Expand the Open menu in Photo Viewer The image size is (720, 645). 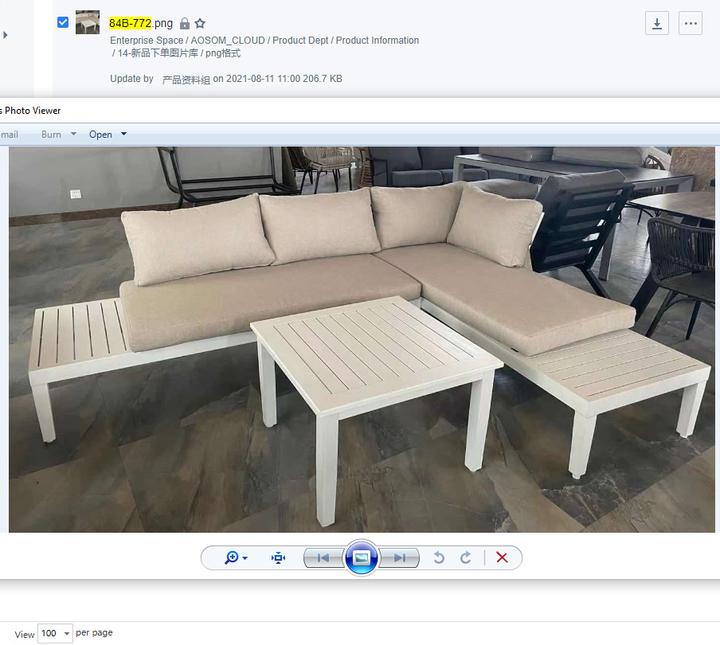pos(108,134)
